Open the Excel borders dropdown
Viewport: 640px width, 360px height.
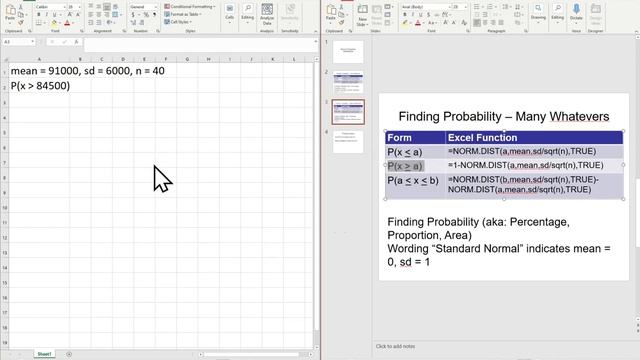[x=44, y=23]
